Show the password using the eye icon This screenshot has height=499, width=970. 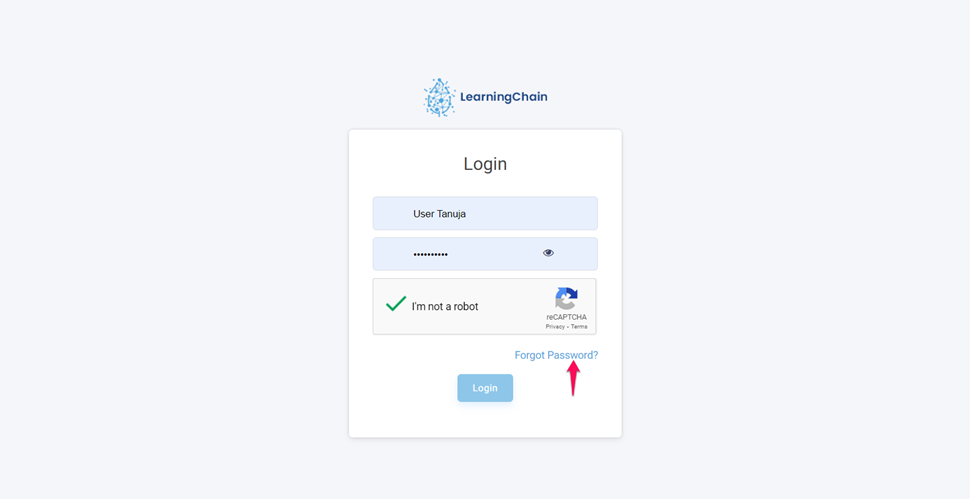click(x=548, y=253)
